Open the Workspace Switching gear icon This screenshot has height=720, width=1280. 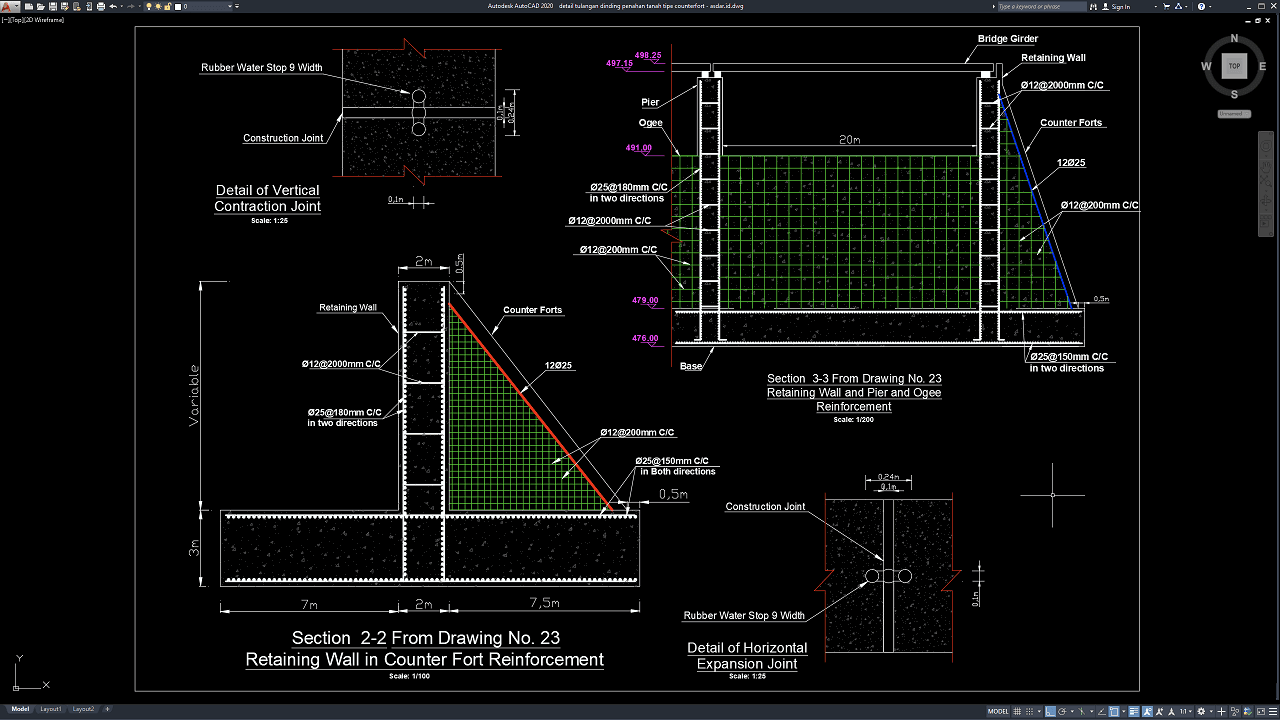1202,711
